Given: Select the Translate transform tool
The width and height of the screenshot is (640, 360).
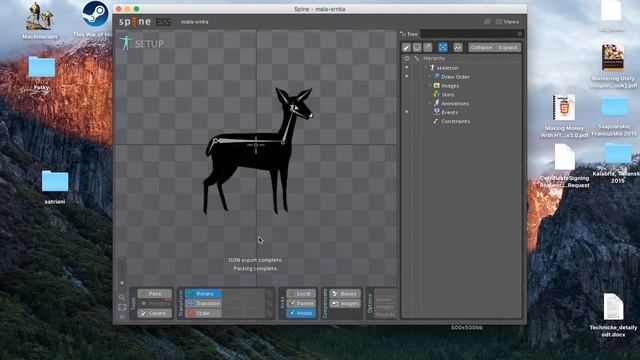Looking at the screenshot, I should [204, 304].
